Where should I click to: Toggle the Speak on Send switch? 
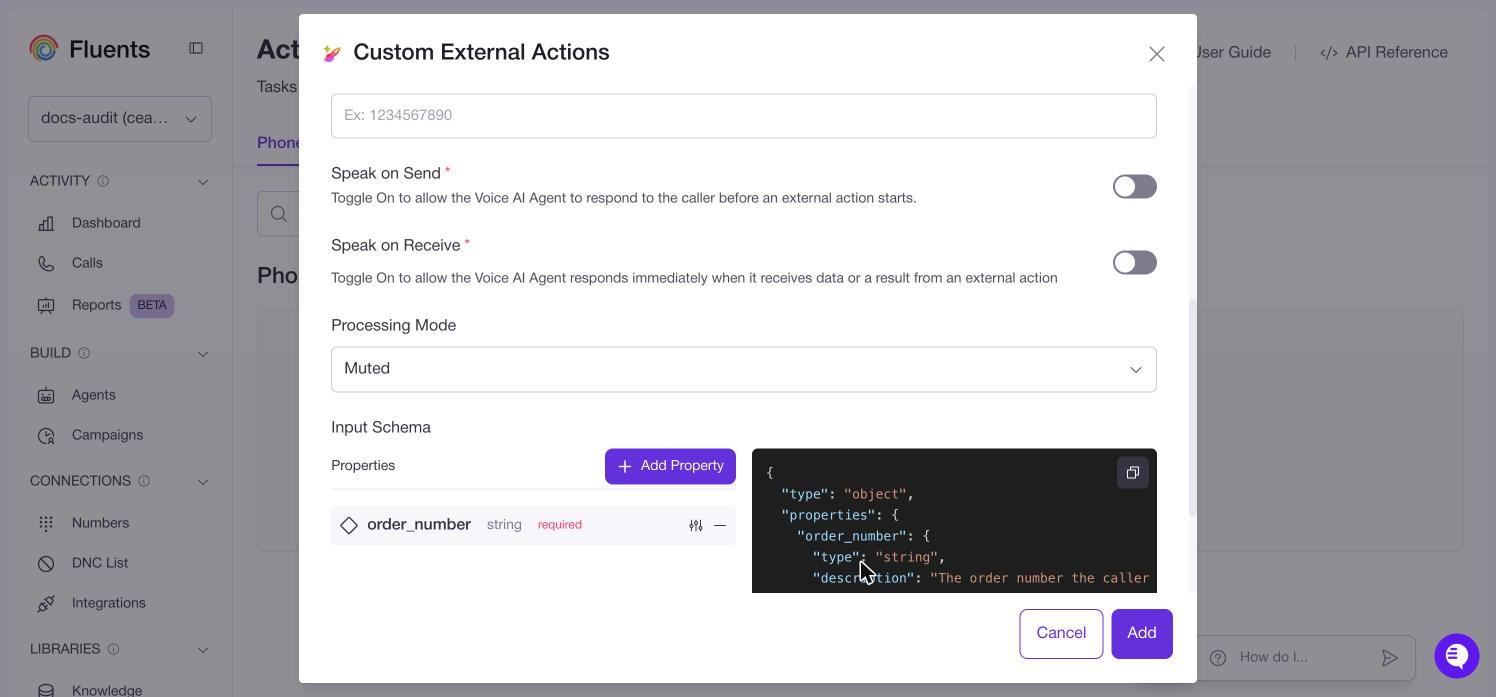tap(1134, 187)
